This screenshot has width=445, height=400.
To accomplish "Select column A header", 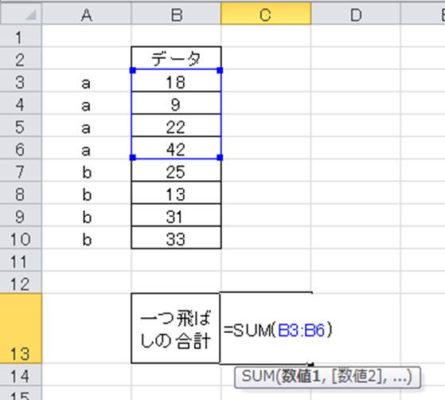I will [87, 15].
